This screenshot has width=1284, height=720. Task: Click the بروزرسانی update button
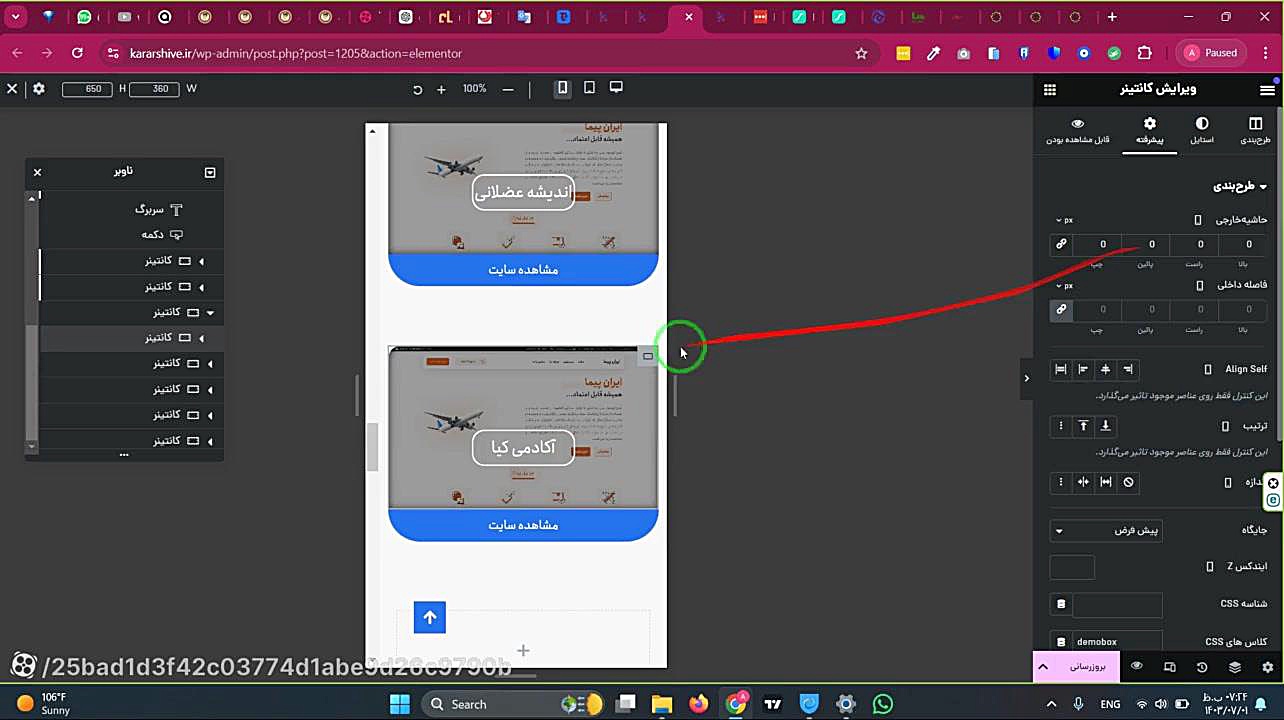[x=1085, y=666]
